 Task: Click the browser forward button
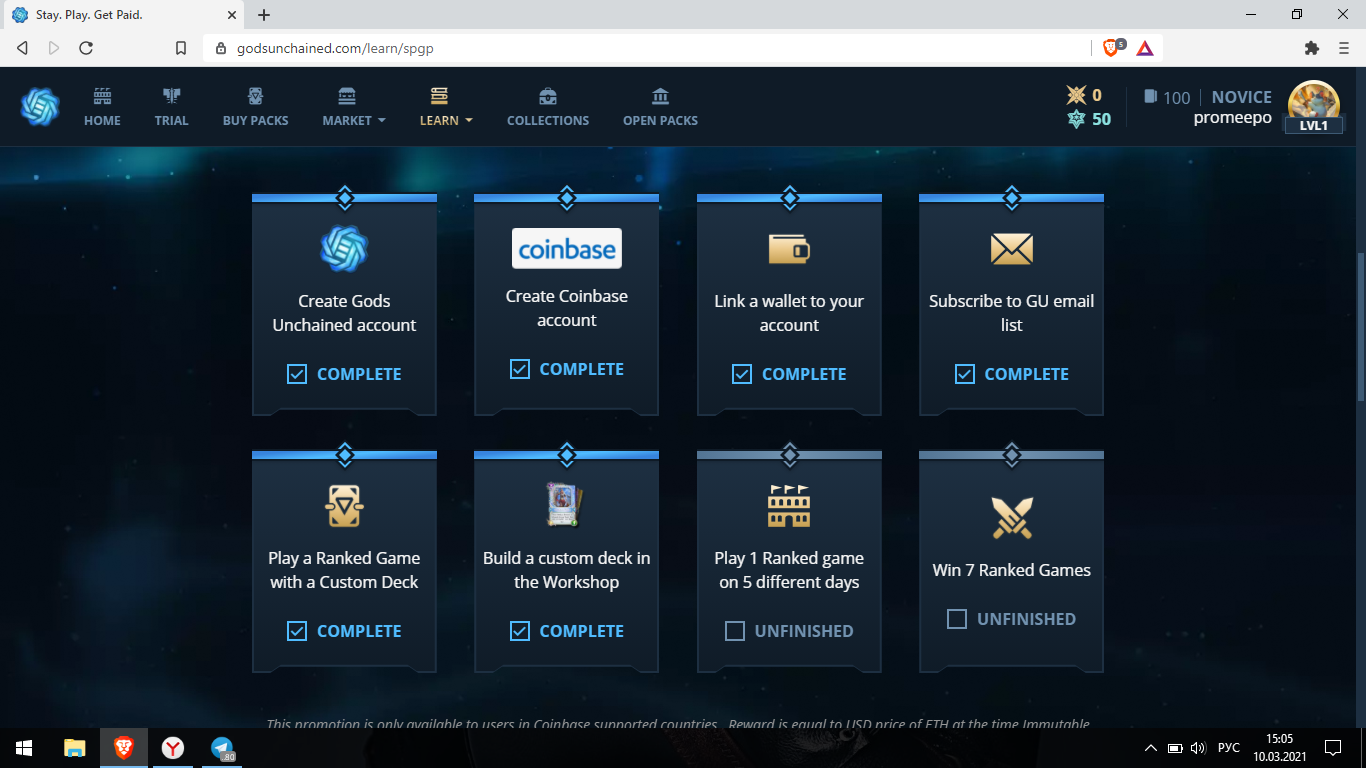54,48
